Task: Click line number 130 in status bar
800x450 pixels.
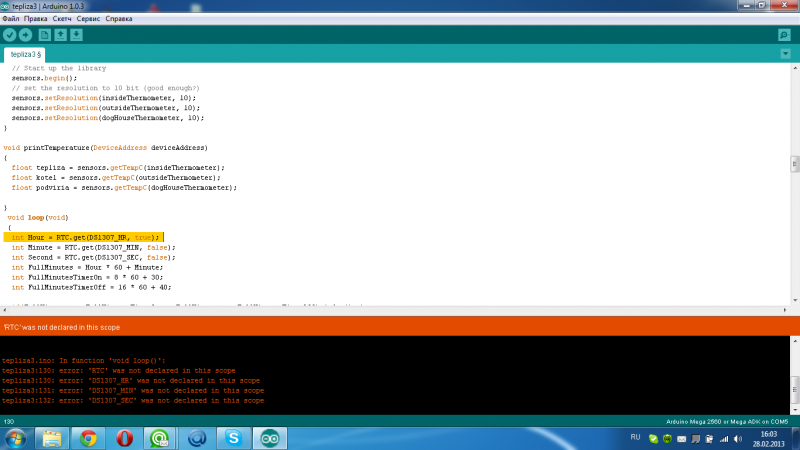Action: [x=9, y=422]
